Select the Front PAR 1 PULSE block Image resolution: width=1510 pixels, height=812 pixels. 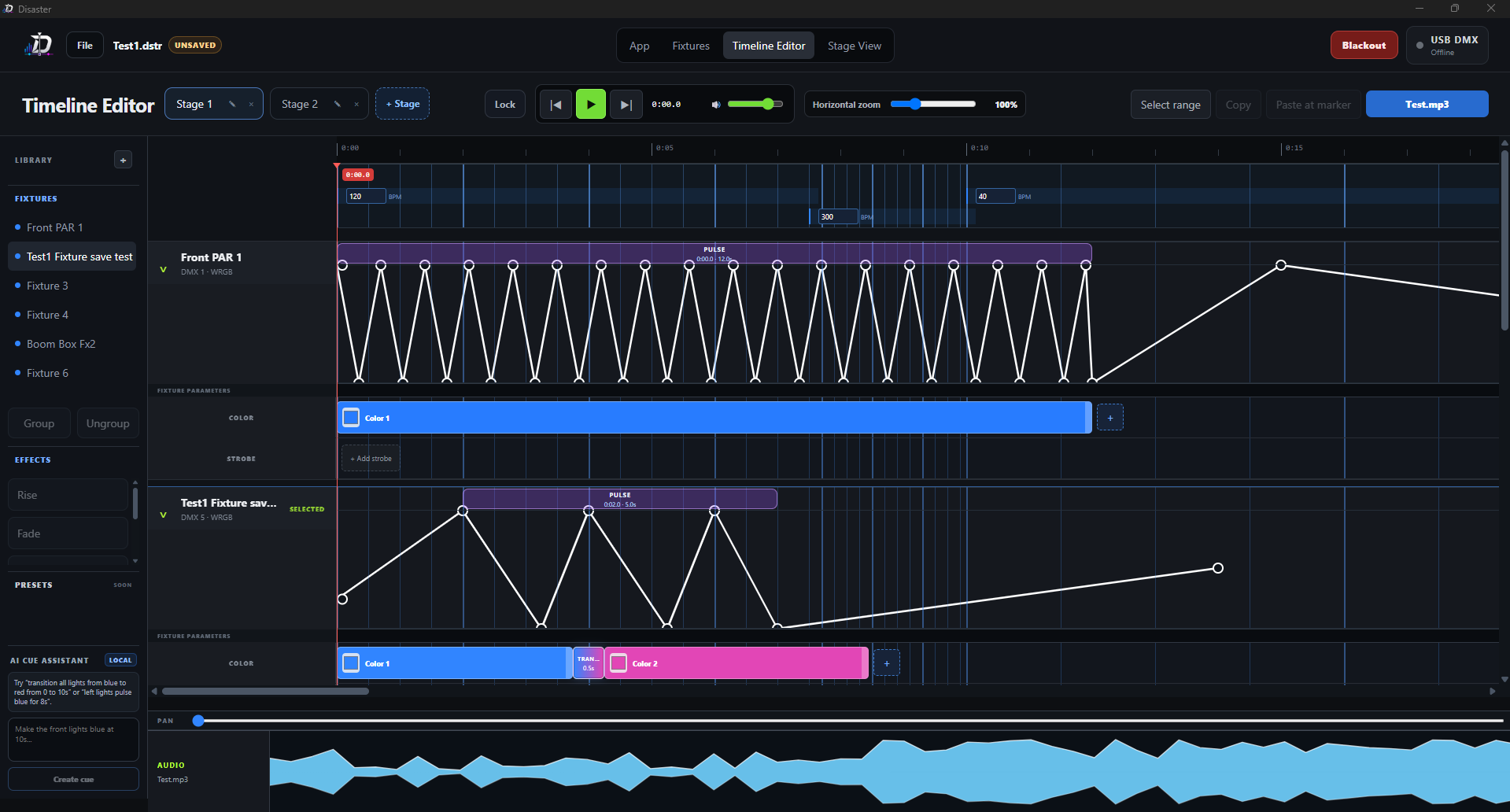point(714,253)
